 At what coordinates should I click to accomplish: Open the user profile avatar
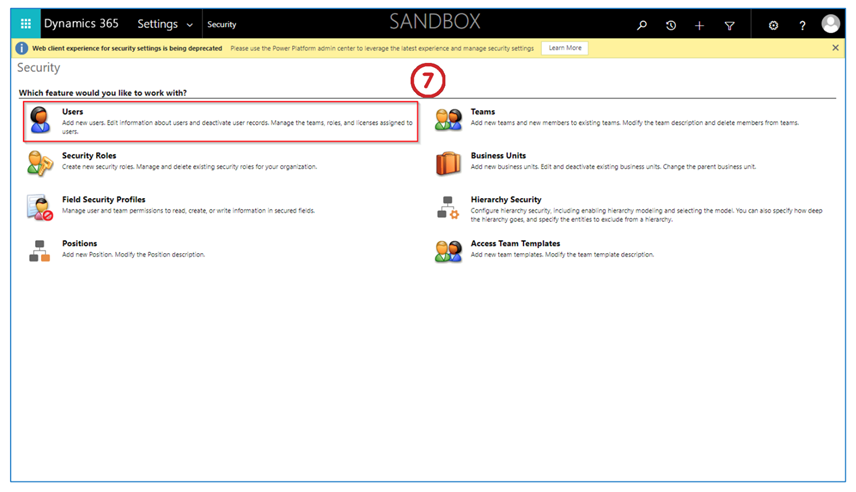pos(830,24)
